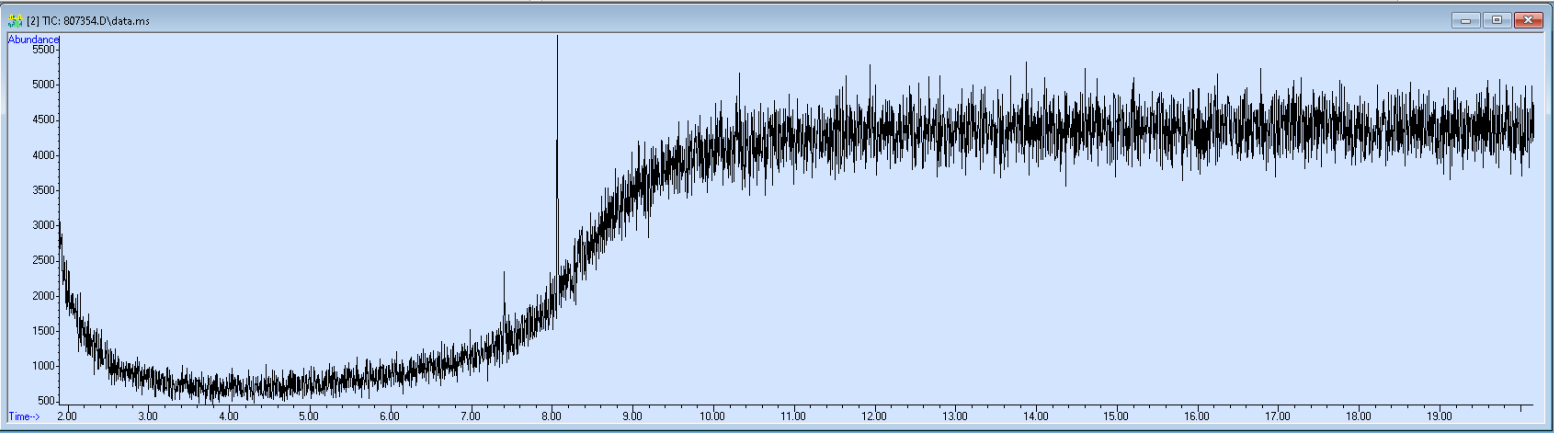1554x433 pixels.
Task: Click the 5500 abundance tick label
Action: pyautogui.click(x=45, y=49)
